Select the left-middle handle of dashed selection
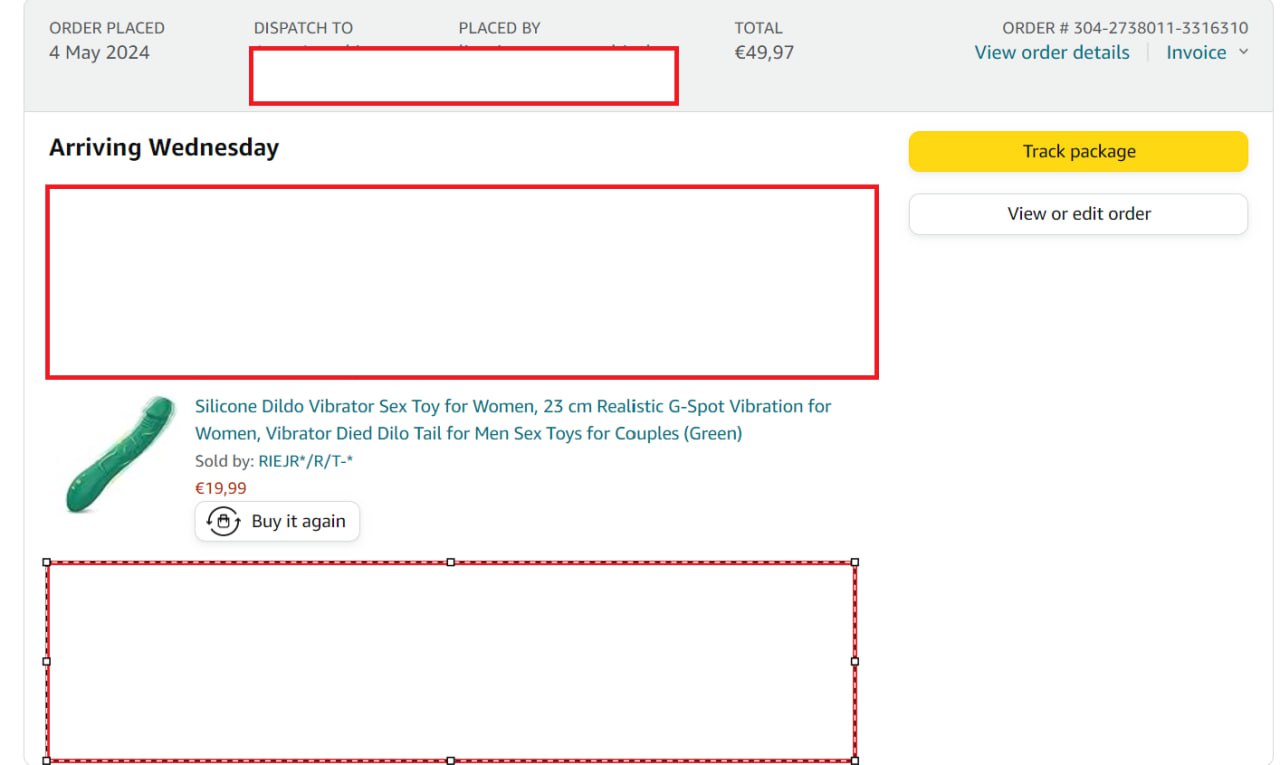 [47, 661]
